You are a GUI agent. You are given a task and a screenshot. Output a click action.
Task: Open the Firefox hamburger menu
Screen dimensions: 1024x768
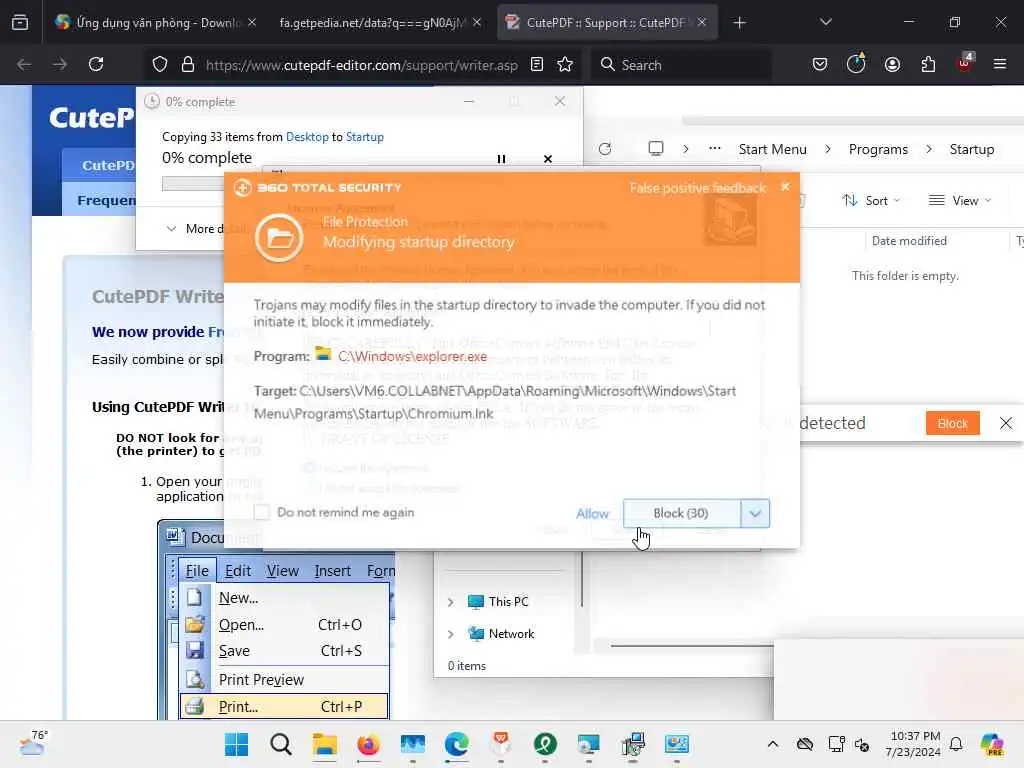[x=999, y=64]
